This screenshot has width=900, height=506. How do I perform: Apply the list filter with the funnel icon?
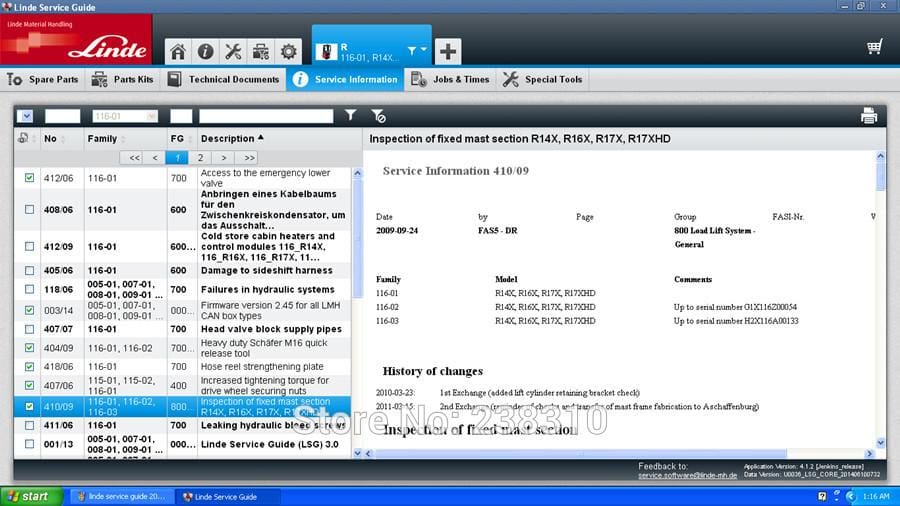click(350, 115)
